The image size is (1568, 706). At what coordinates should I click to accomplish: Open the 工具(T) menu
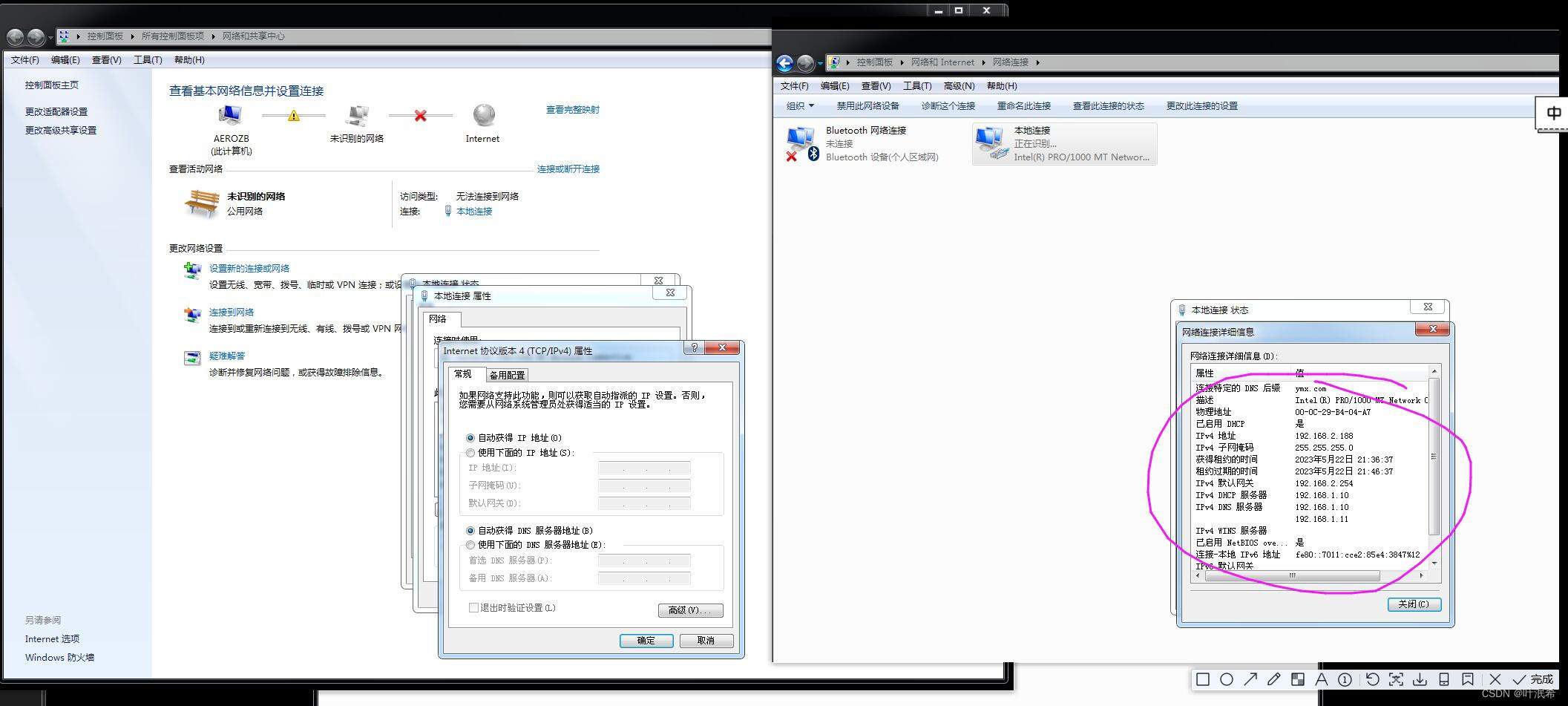[917, 85]
